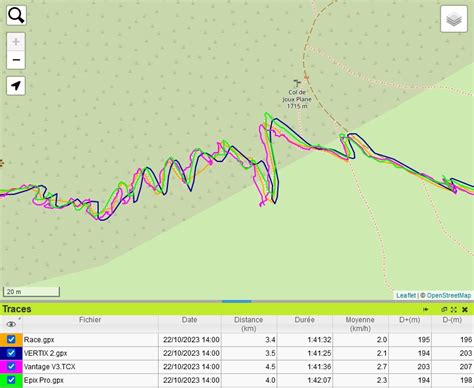Click Race.gpx distance value 3.4
This screenshot has width=474, height=388.
click(x=270, y=340)
